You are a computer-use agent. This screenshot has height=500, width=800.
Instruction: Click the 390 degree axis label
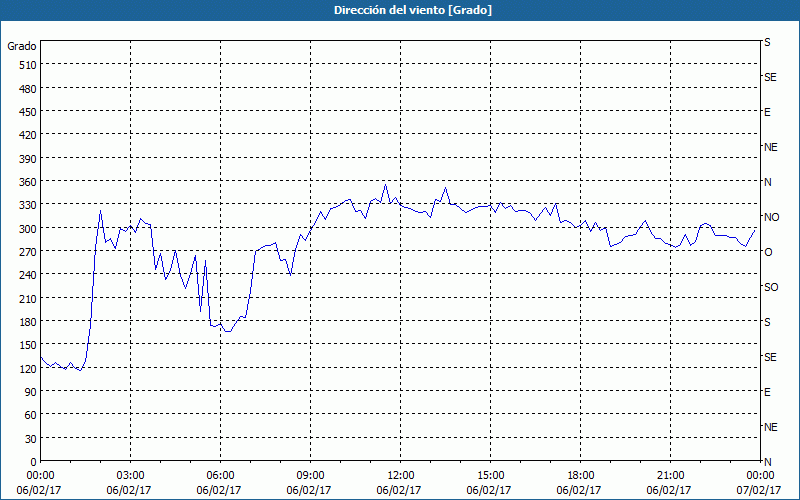[28, 159]
